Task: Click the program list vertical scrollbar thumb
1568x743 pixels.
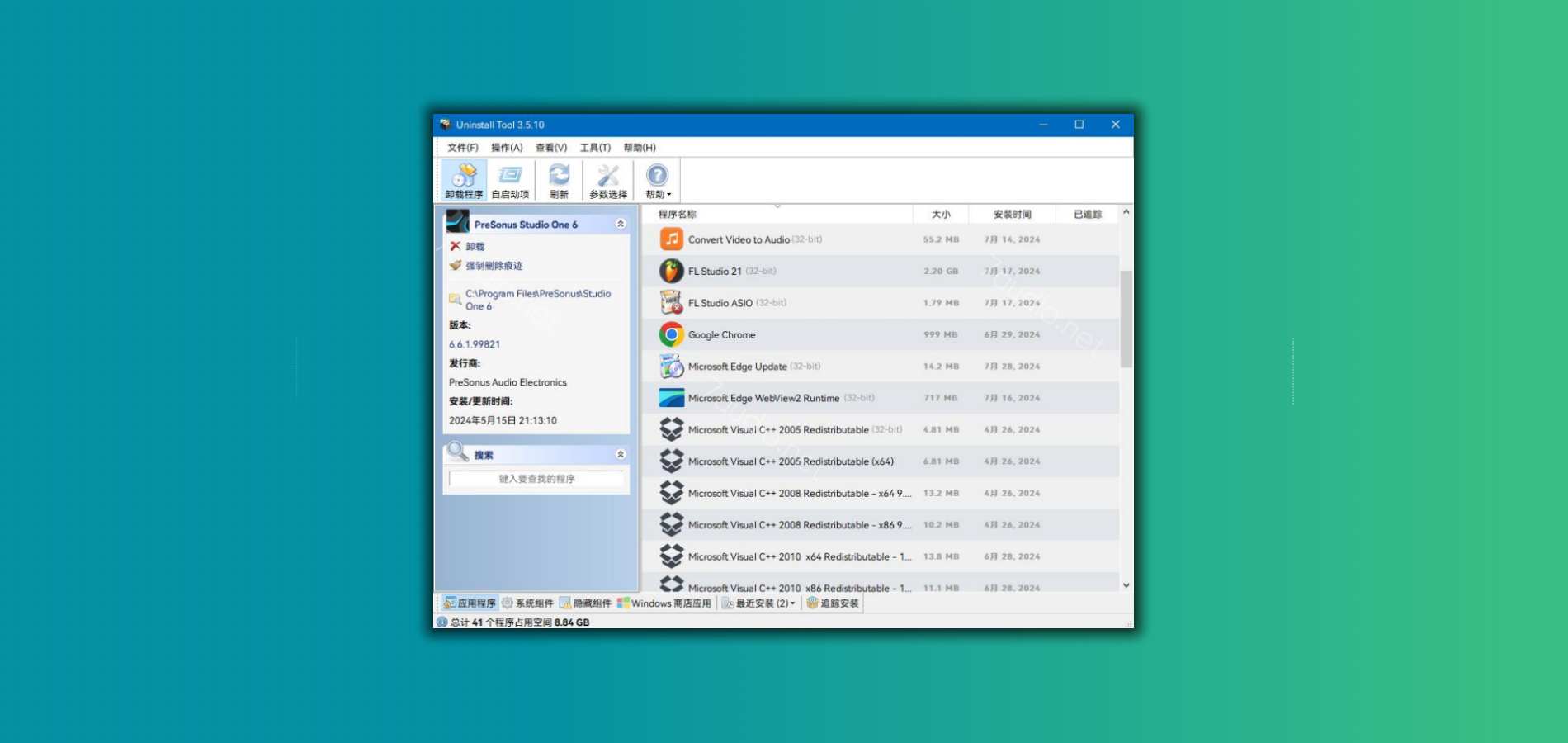Action: (1126, 319)
